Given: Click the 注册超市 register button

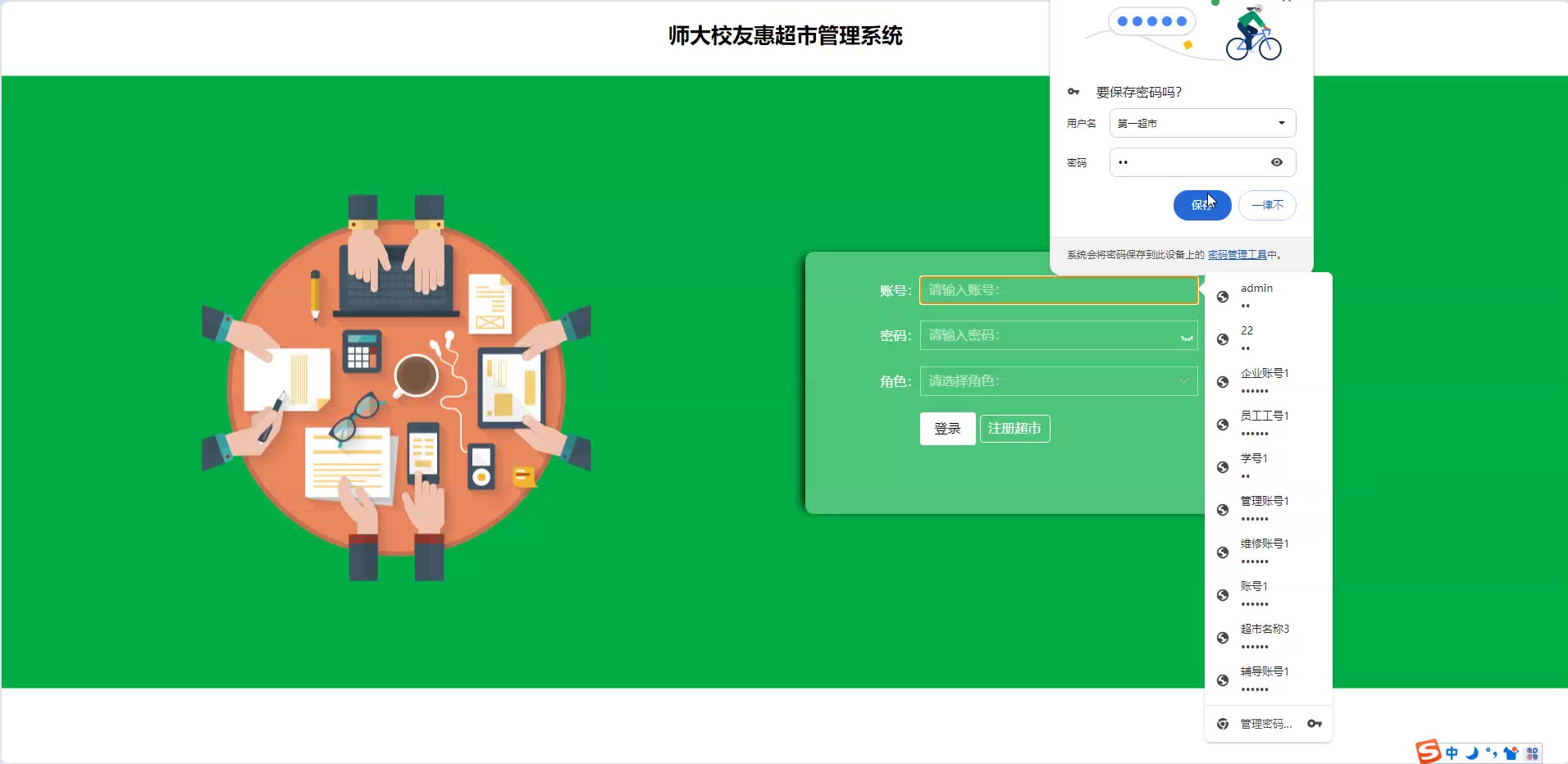Looking at the screenshot, I should click(1014, 429).
